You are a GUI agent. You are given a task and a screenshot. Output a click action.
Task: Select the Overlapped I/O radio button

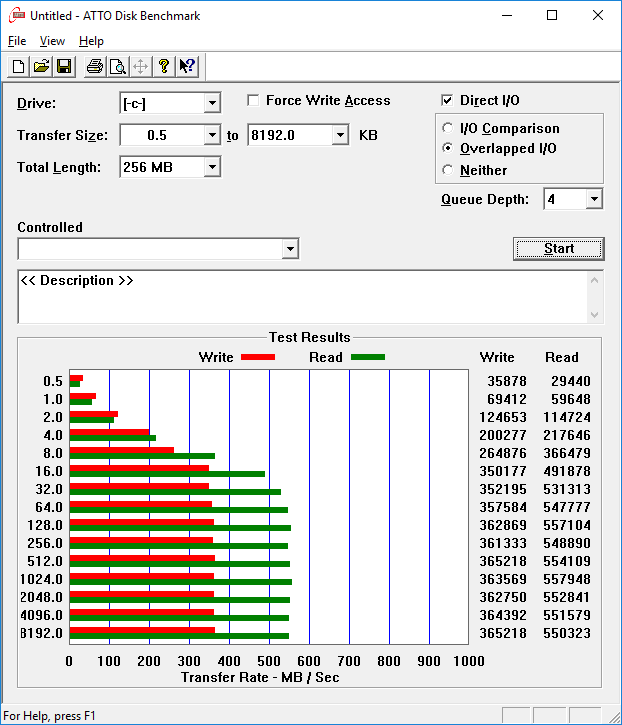click(448, 148)
